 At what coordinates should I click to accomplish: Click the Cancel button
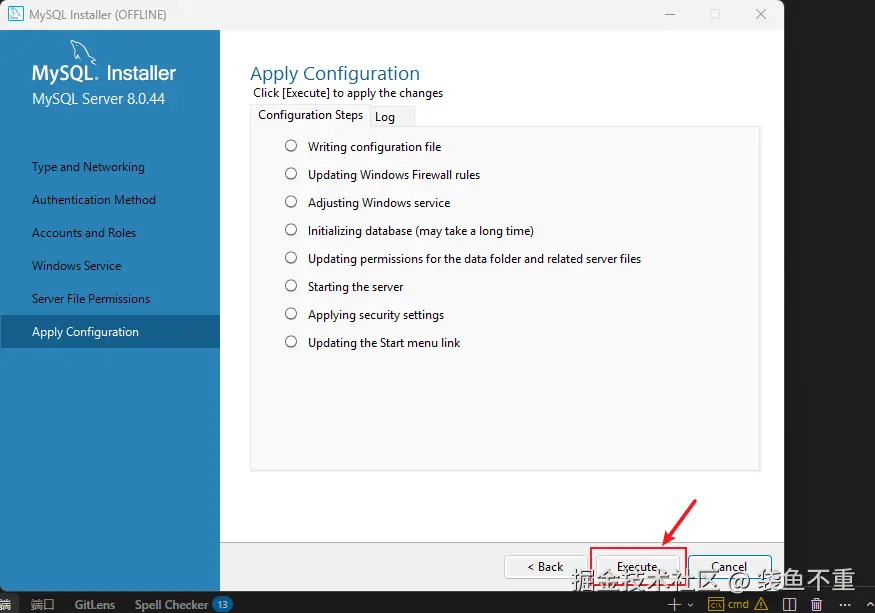click(729, 567)
